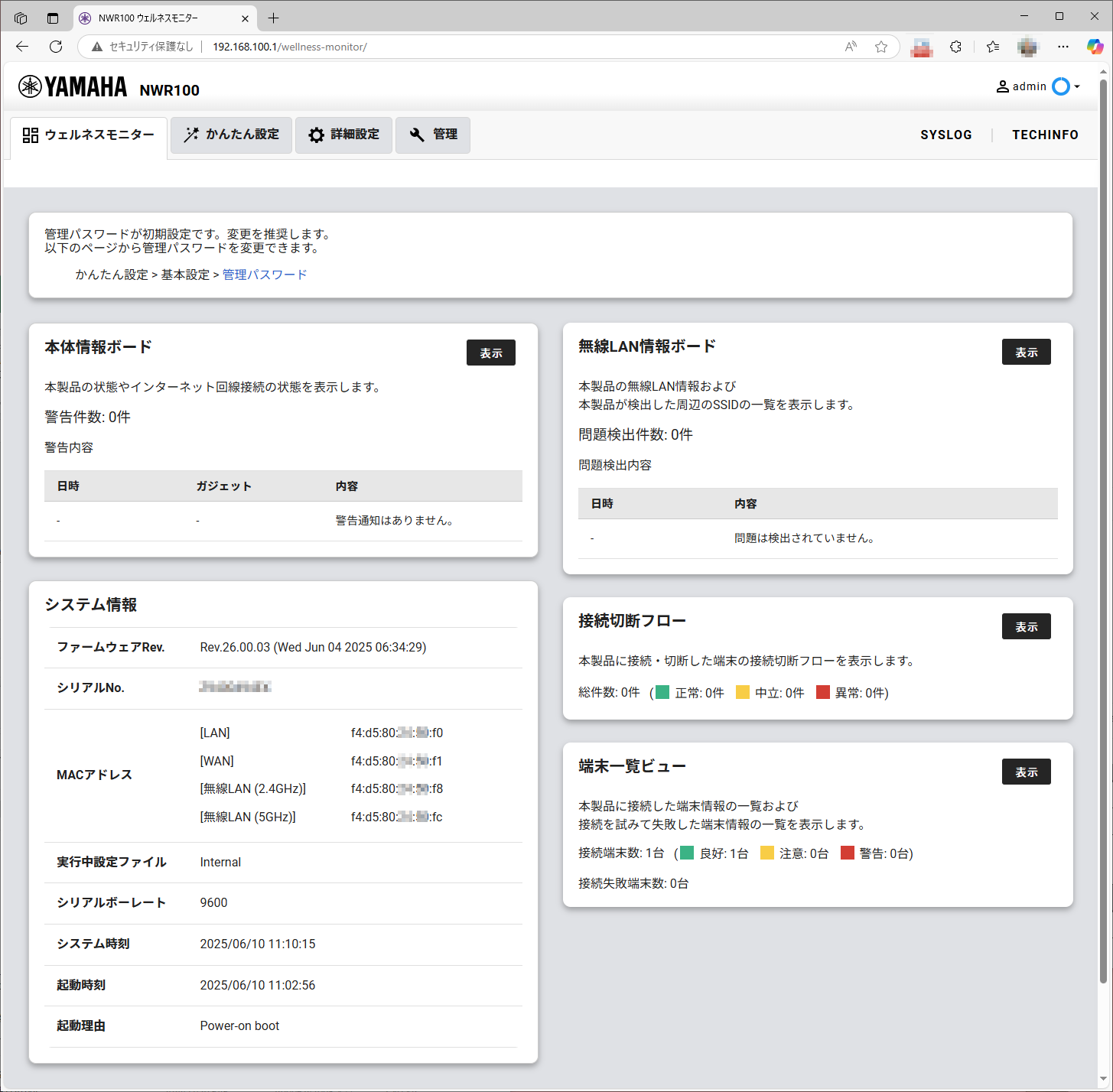Click the read aloud icon in address bar
The width and height of the screenshot is (1113, 1092).
pos(851,47)
